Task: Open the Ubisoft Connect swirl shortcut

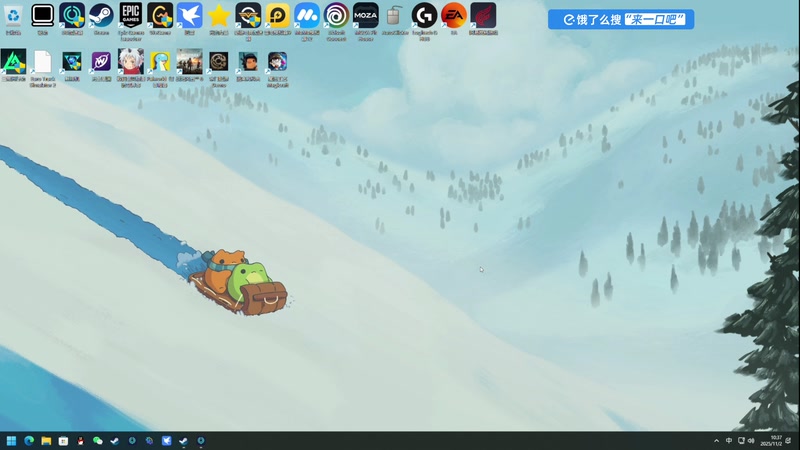Action: [336, 21]
